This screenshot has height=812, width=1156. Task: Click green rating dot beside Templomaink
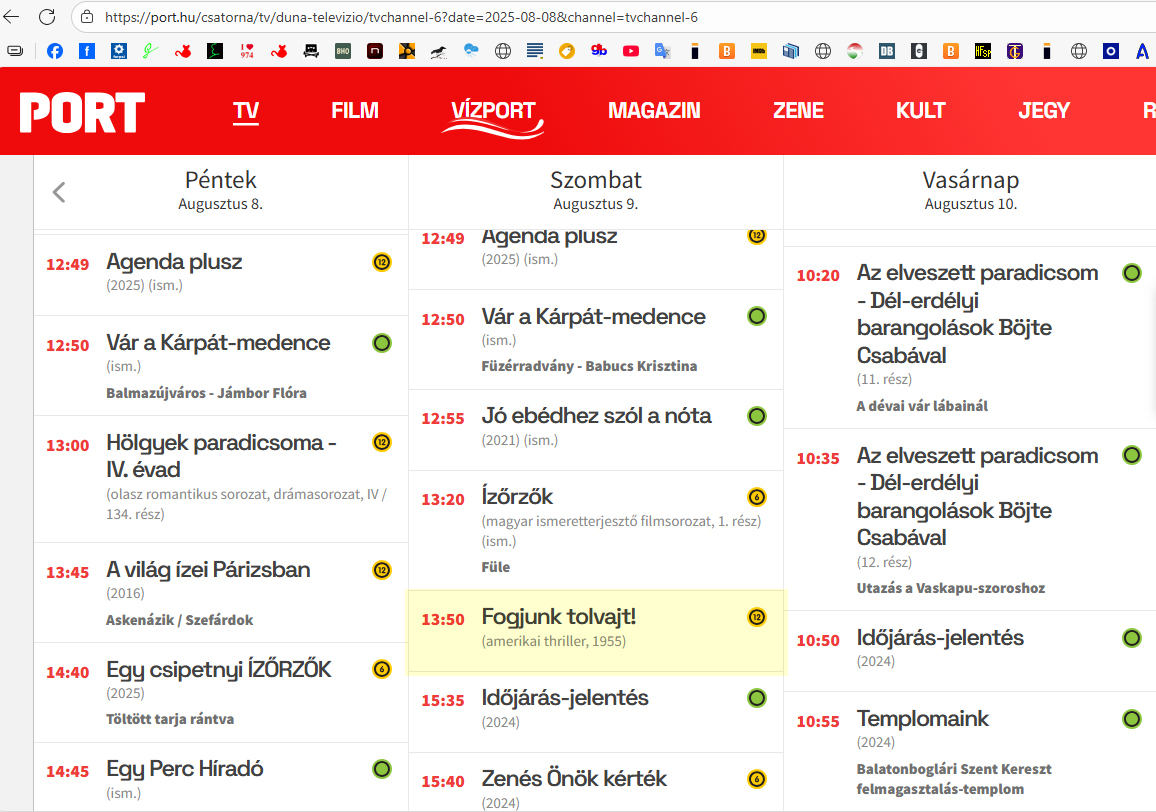click(1131, 718)
